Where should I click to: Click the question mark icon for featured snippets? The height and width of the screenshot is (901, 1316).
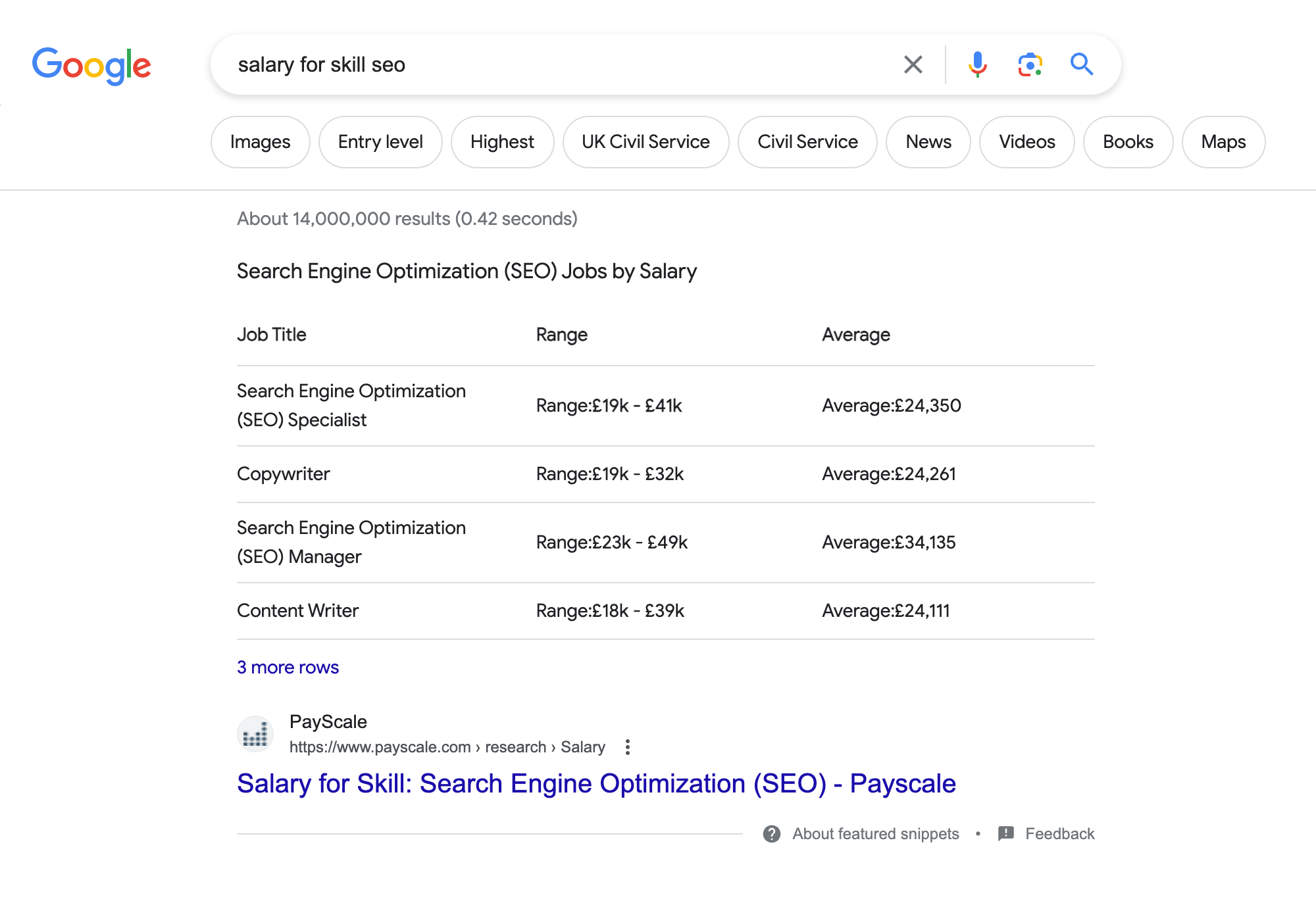pos(772,834)
